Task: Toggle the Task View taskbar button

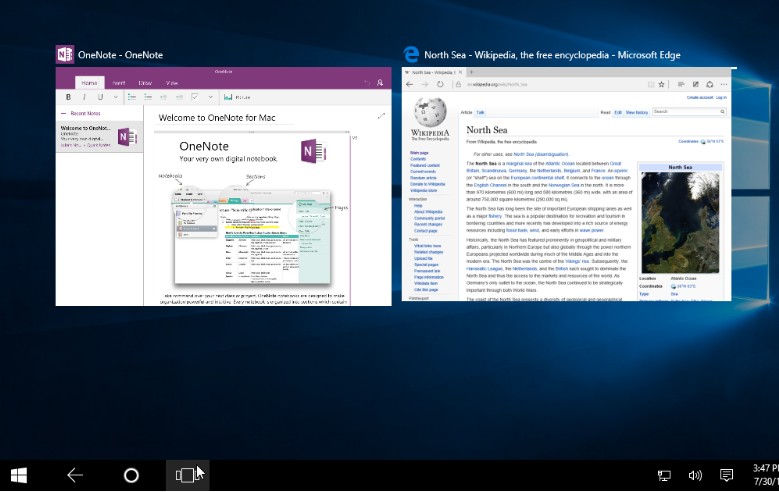Action: [x=187, y=476]
